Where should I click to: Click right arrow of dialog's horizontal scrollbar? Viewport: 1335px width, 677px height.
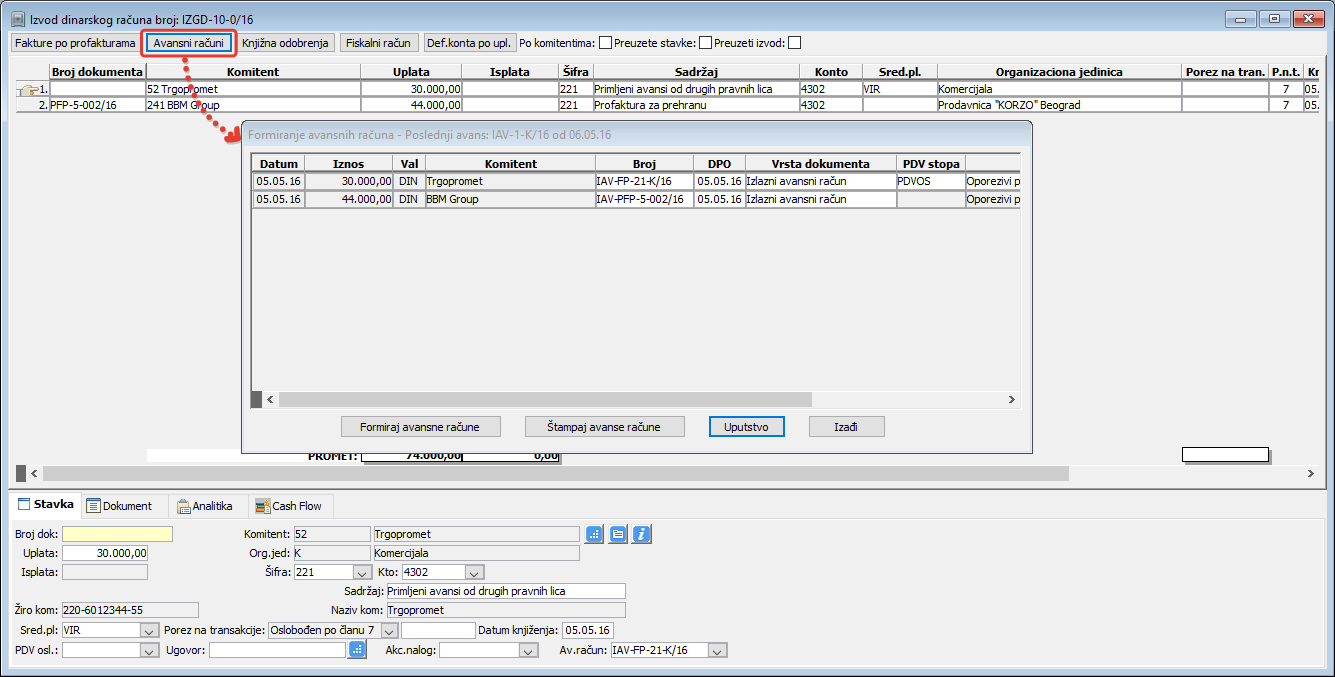[x=1012, y=399]
